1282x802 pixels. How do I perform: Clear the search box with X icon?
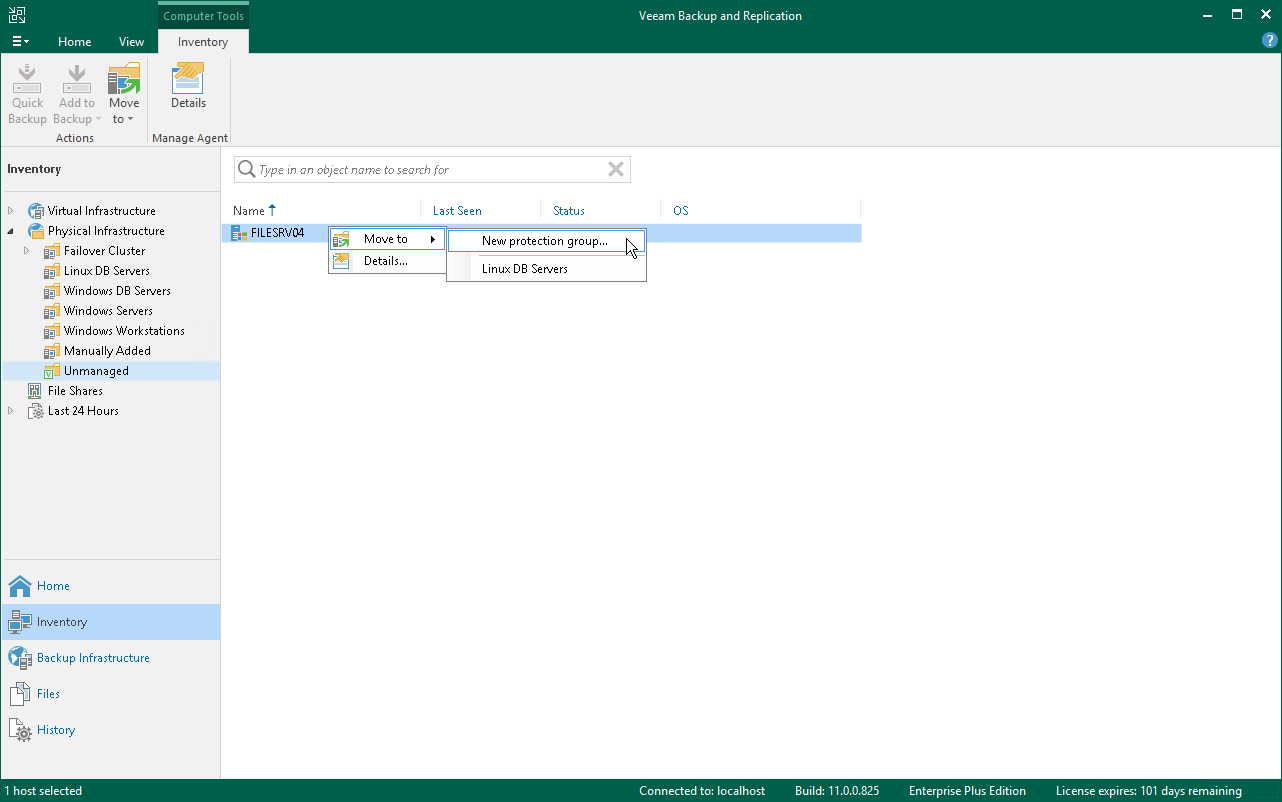(x=616, y=170)
